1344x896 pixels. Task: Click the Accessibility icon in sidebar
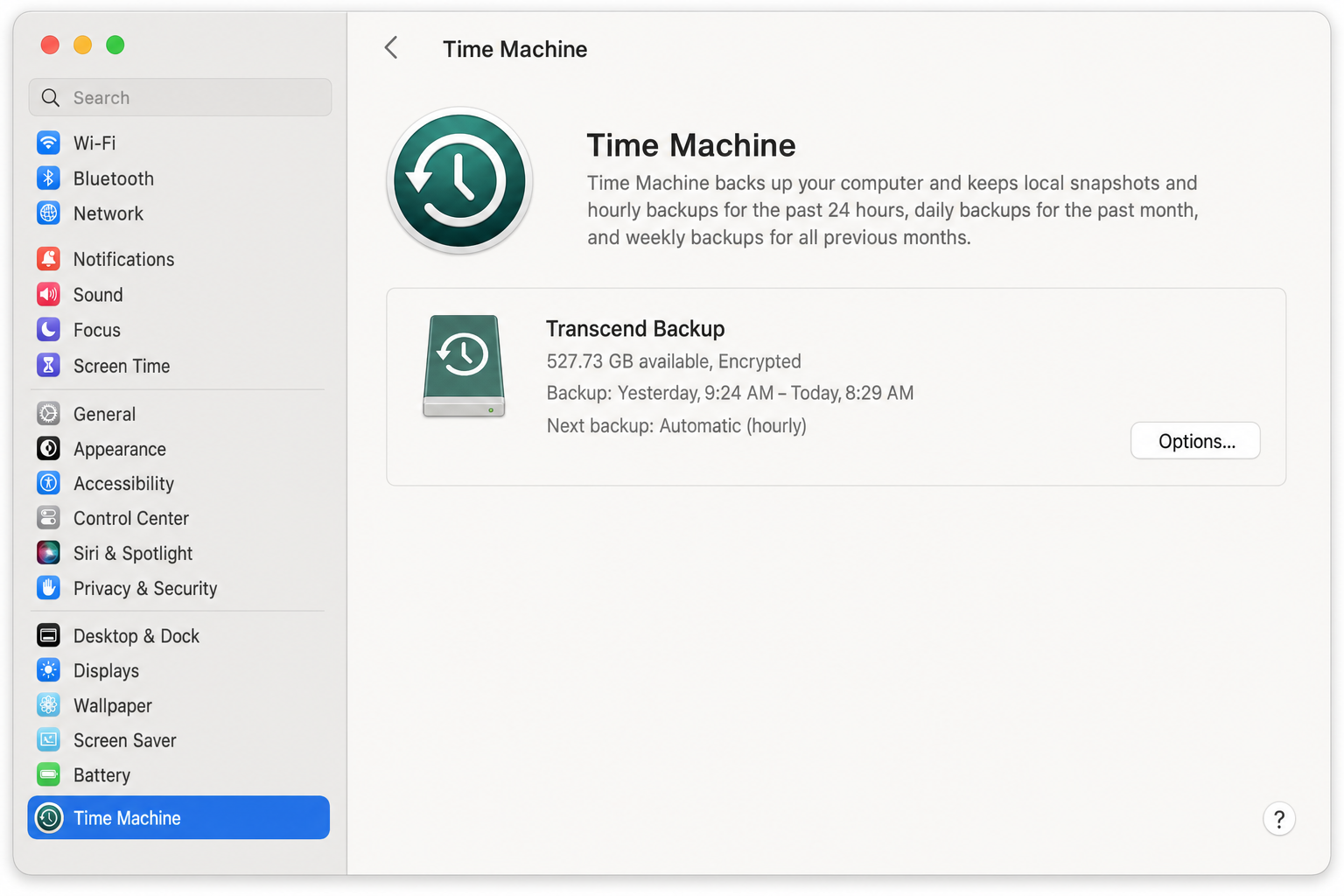49,483
